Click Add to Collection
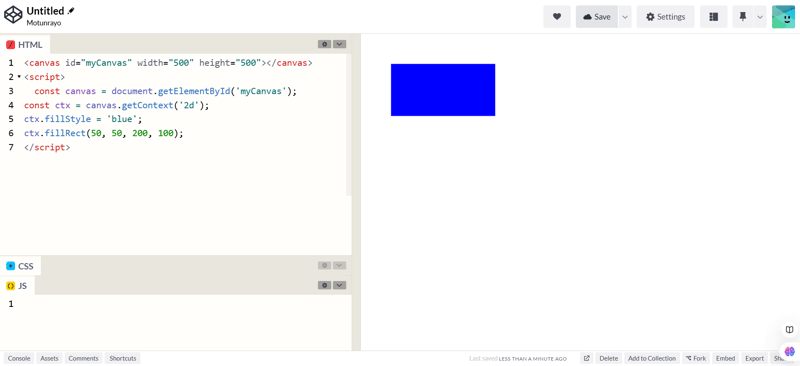The height and width of the screenshot is (366, 800). pos(652,358)
